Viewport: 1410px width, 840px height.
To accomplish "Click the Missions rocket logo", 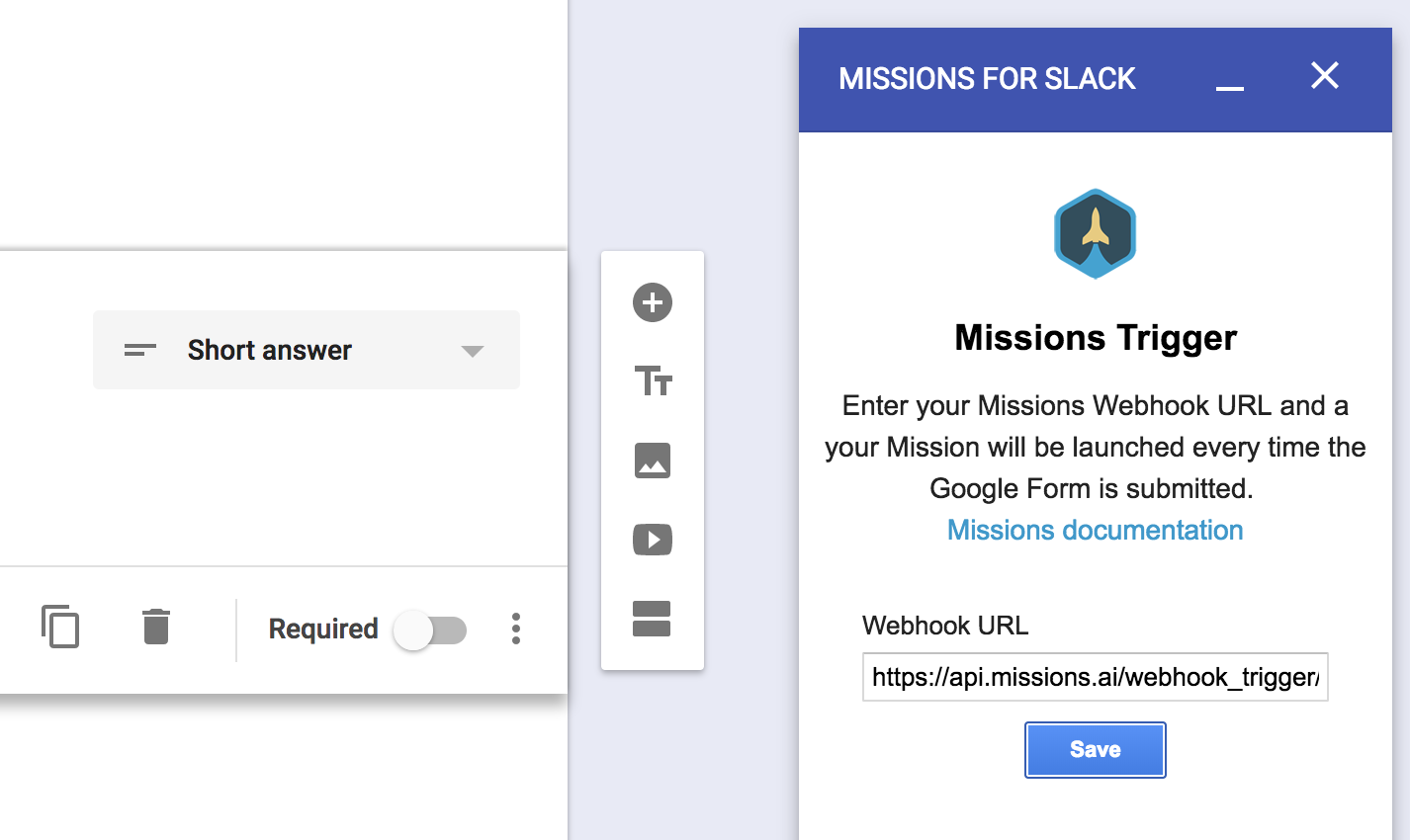I will pyautogui.click(x=1095, y=233).
